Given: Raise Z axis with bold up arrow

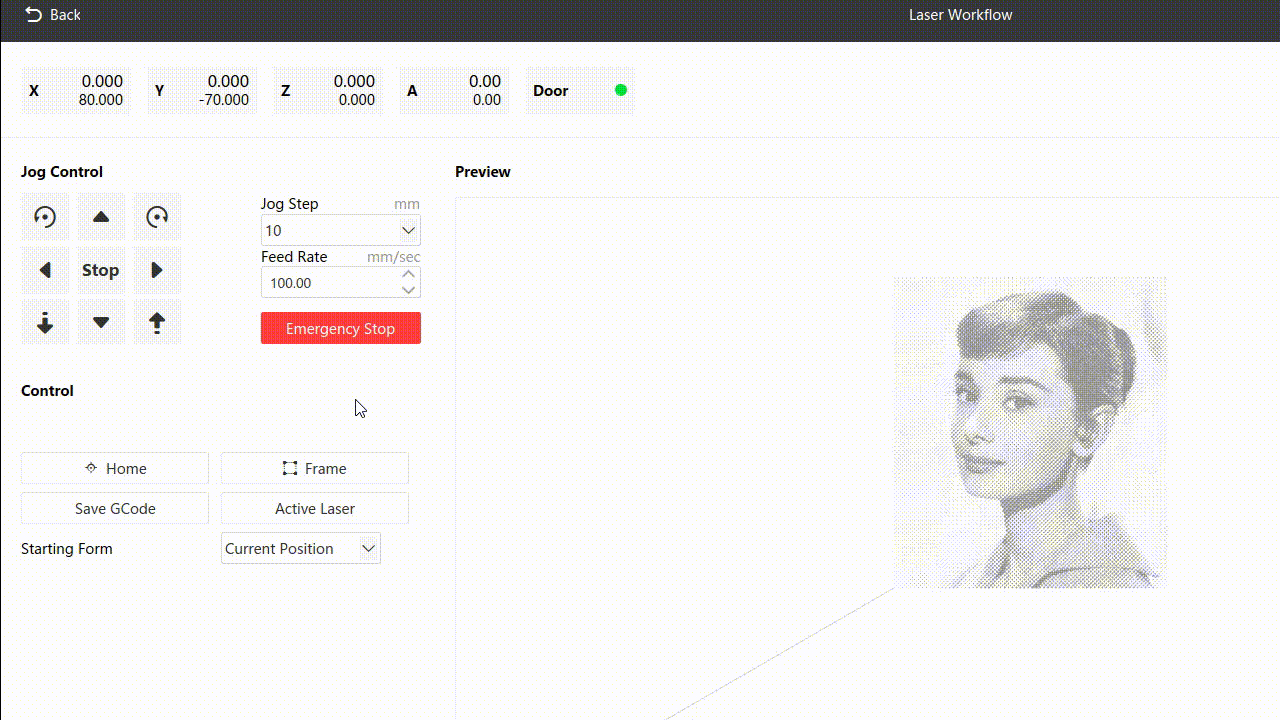Looking at the screenshot, I should tap(157, 323).
